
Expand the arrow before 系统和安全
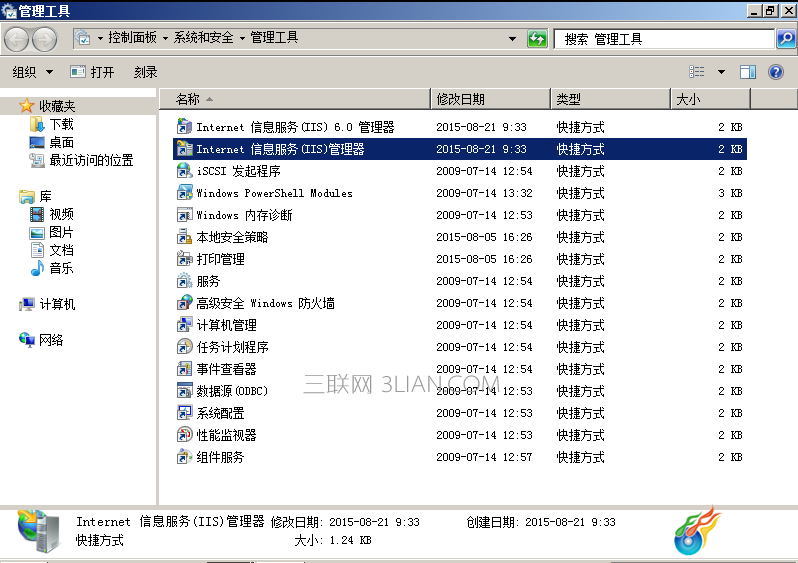[x=165, y=38]
